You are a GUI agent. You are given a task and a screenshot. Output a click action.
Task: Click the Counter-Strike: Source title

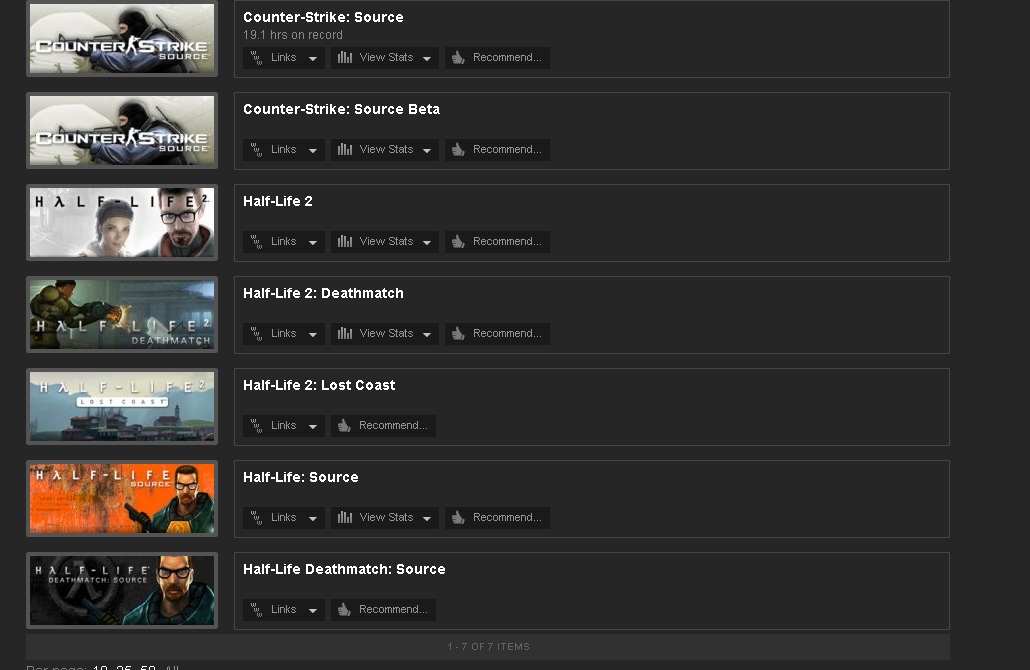(323, 18)
